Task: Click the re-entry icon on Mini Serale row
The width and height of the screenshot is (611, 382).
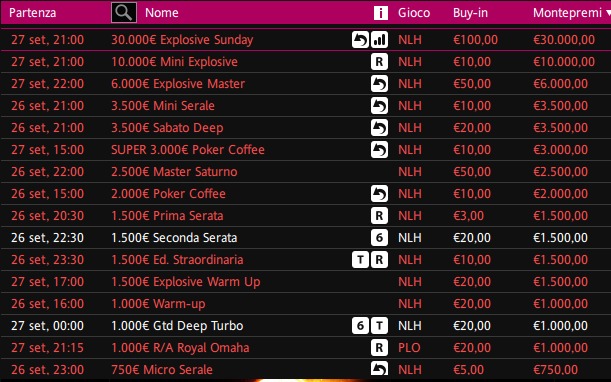Action: [379, 106]
